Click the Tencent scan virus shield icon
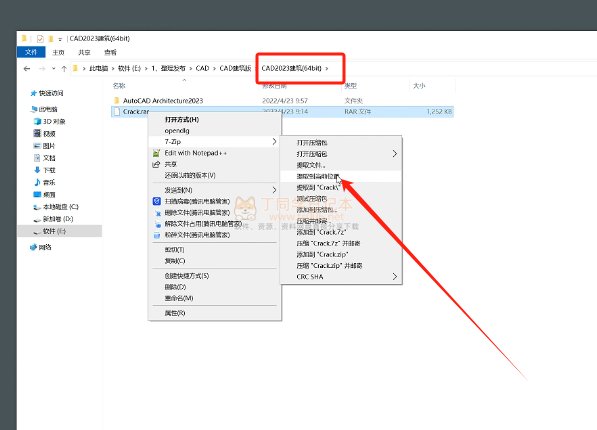The height and width of the screenshot is (430, 597). (156, 201)
